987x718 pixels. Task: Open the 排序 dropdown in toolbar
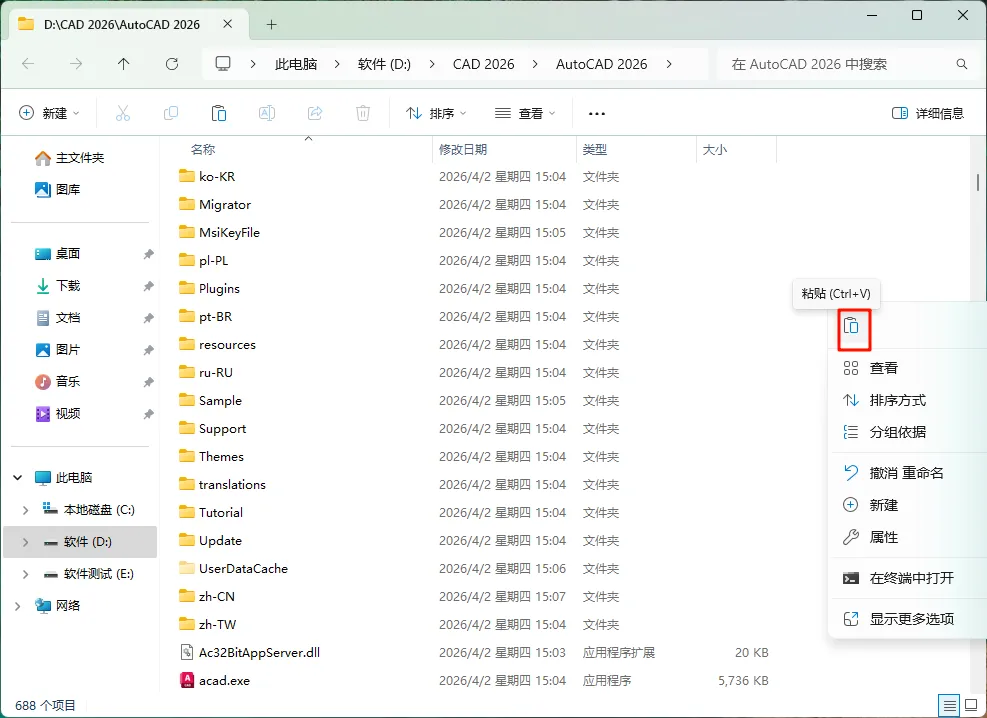(436, 113)
